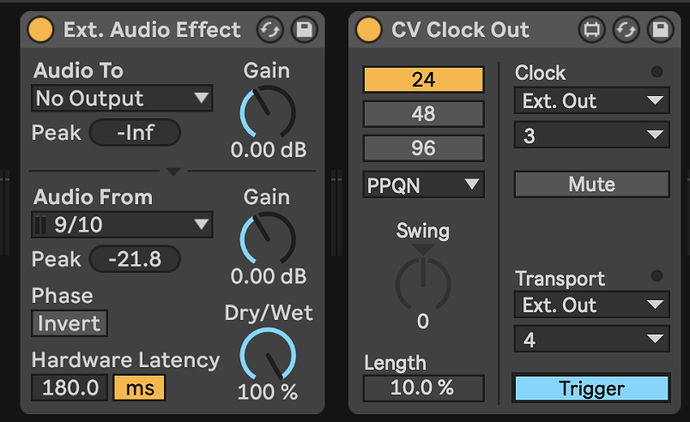Toggle CV Clock Out device activator
690x422 pixels.
[369, 30]
